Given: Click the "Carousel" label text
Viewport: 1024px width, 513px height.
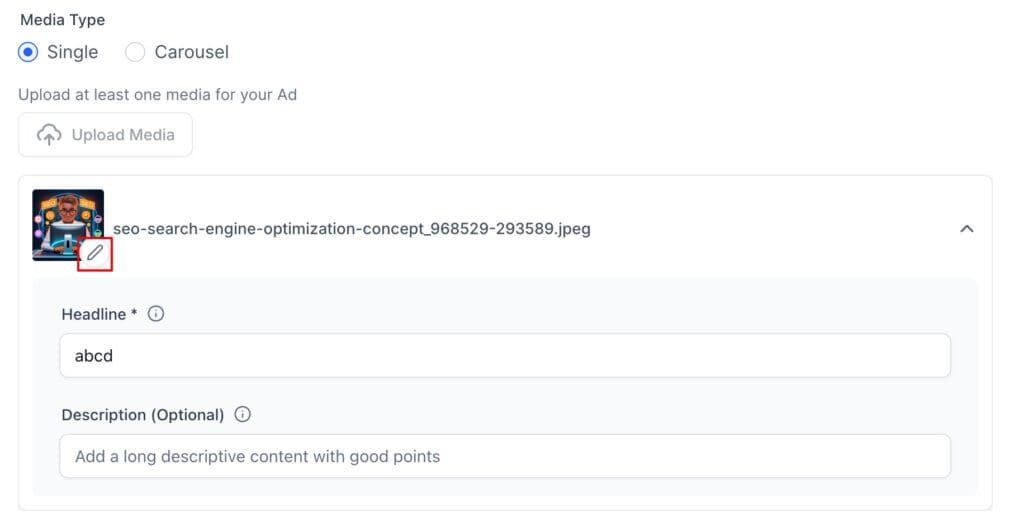Looking at the screenshot, I should coord(191,52).
